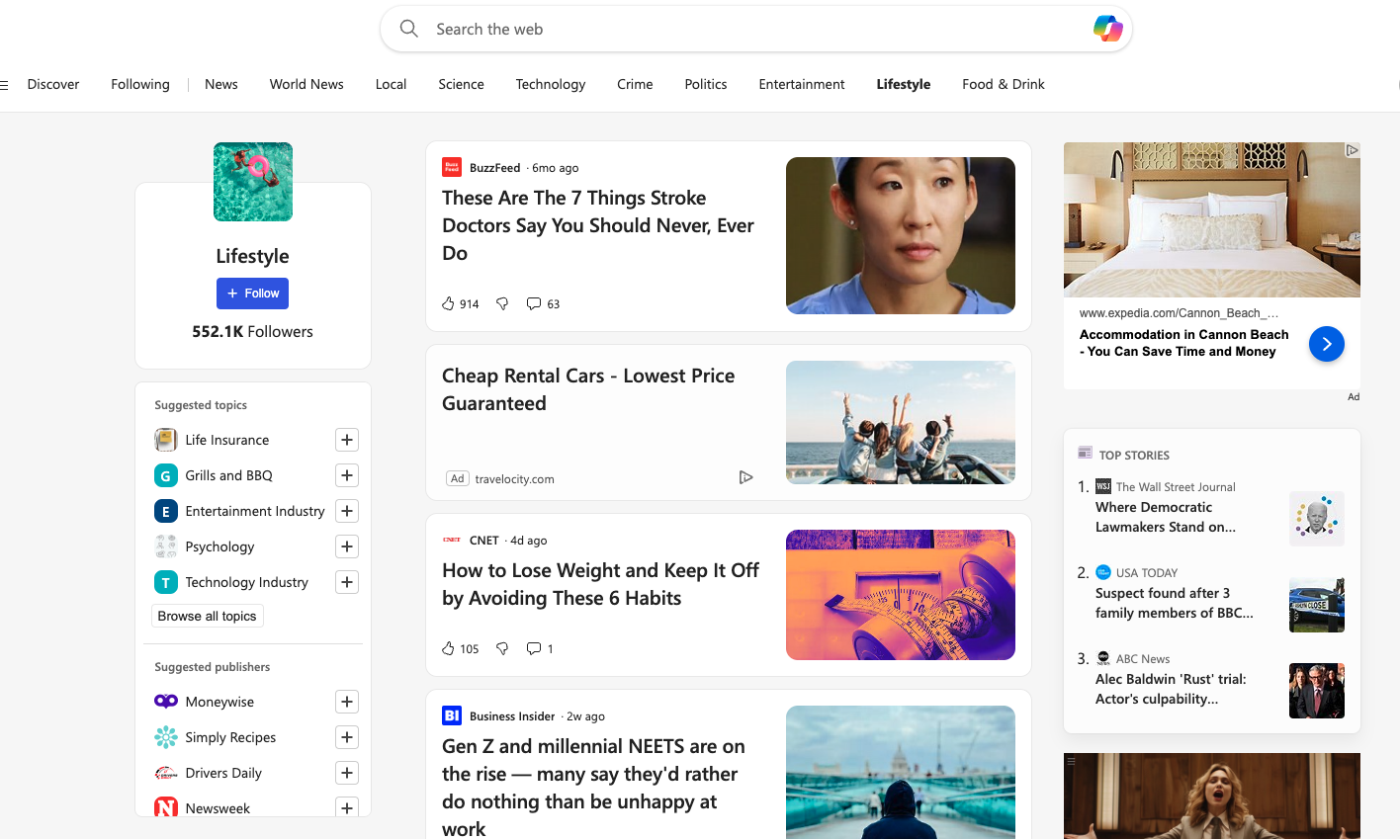Click the rental cars ad photo

point(901,422)
